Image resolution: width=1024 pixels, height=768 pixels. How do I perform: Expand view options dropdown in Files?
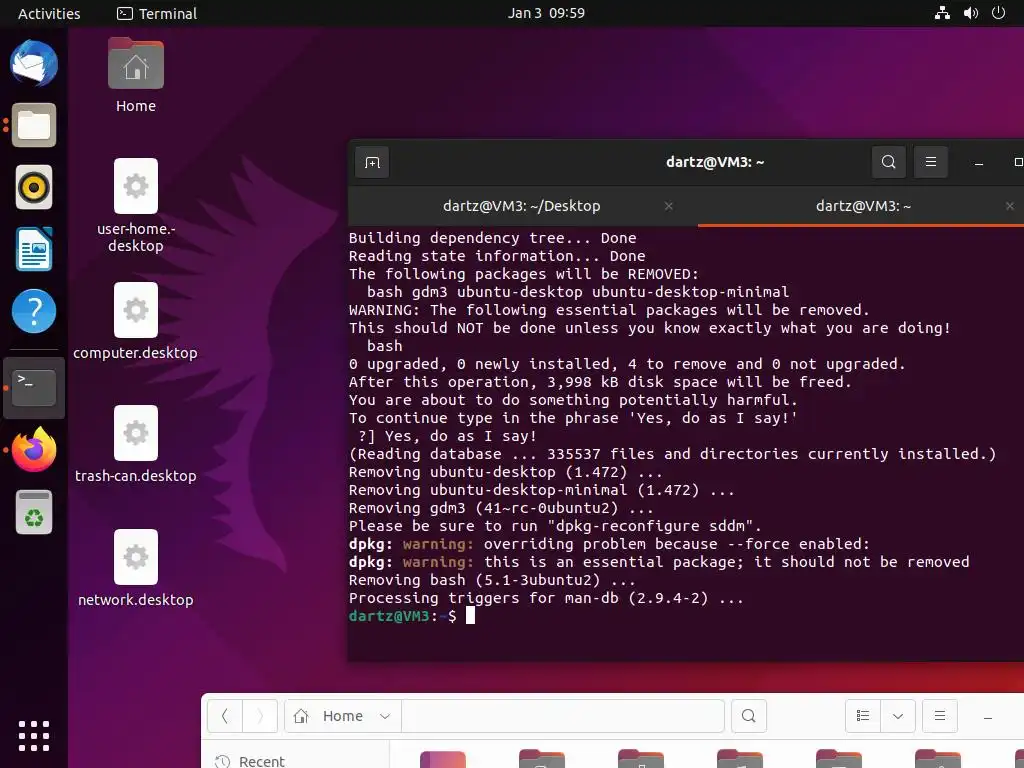click(x=898, y=716)
